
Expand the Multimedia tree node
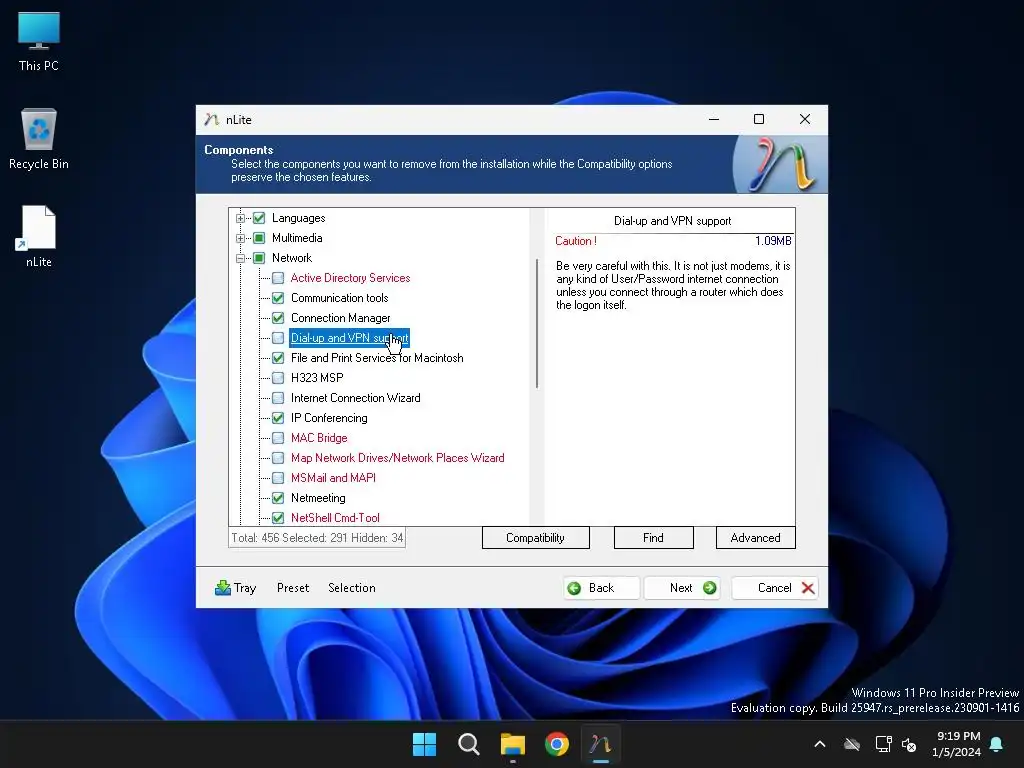[240, 238]
